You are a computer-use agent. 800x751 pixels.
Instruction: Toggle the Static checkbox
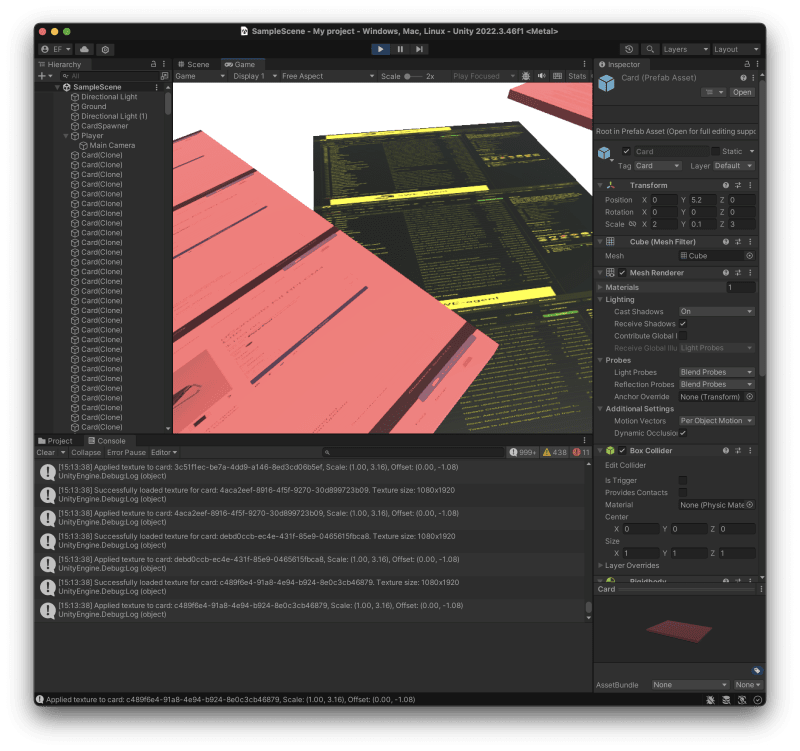click(715, 152)
